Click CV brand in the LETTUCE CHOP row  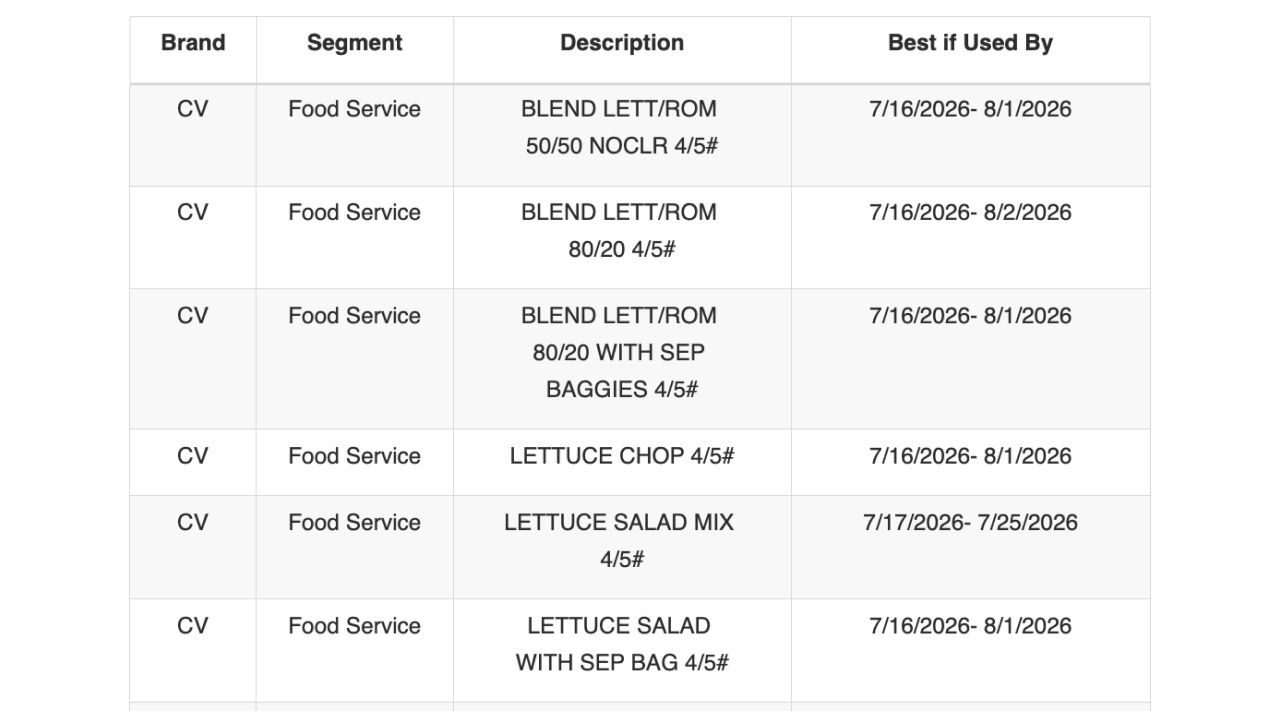(193, 456)
